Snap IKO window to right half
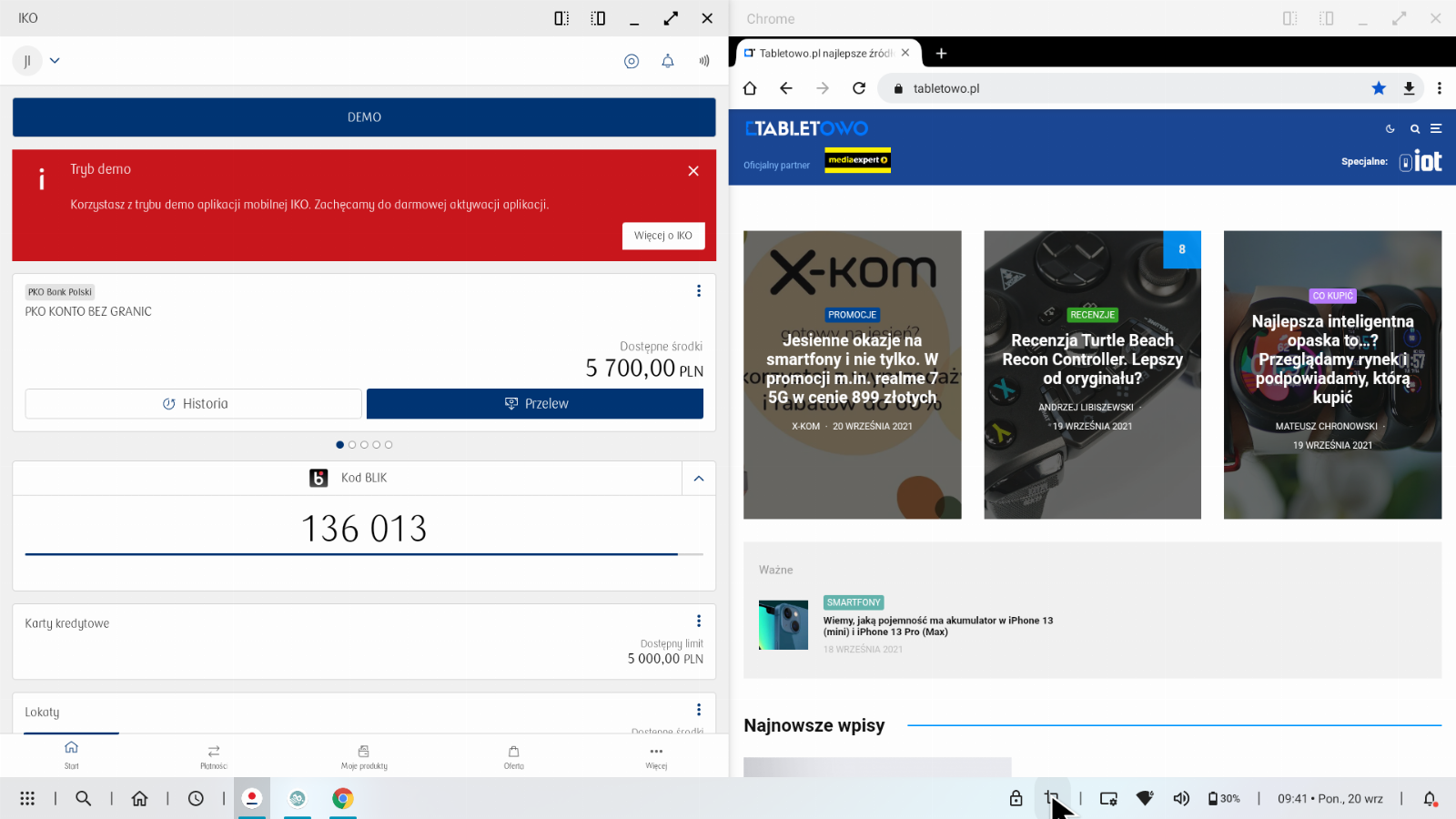The height and width of the screenshot is (819, 1456). [598, 18]
